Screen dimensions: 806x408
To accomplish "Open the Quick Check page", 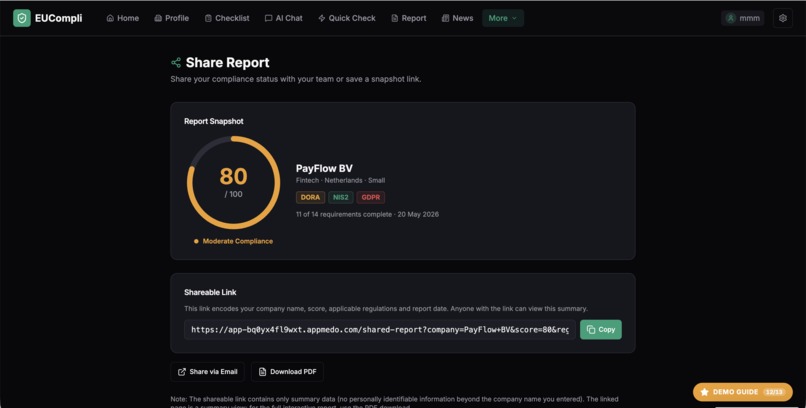I will 346,18.
